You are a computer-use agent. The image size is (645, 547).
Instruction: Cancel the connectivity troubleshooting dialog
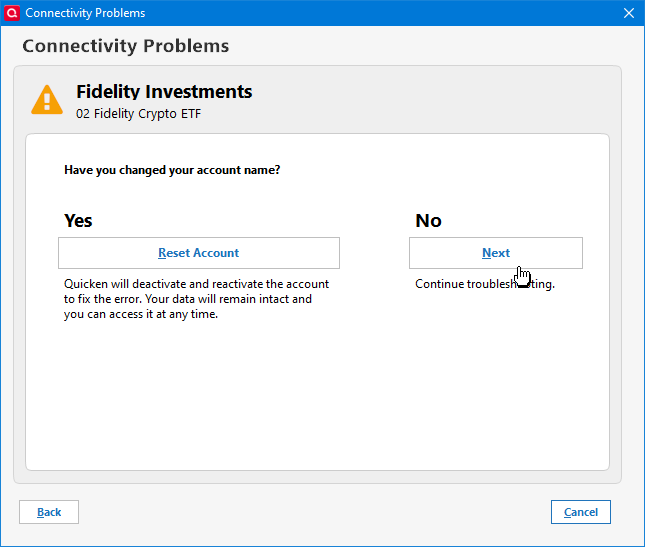(x=580, y=512)
